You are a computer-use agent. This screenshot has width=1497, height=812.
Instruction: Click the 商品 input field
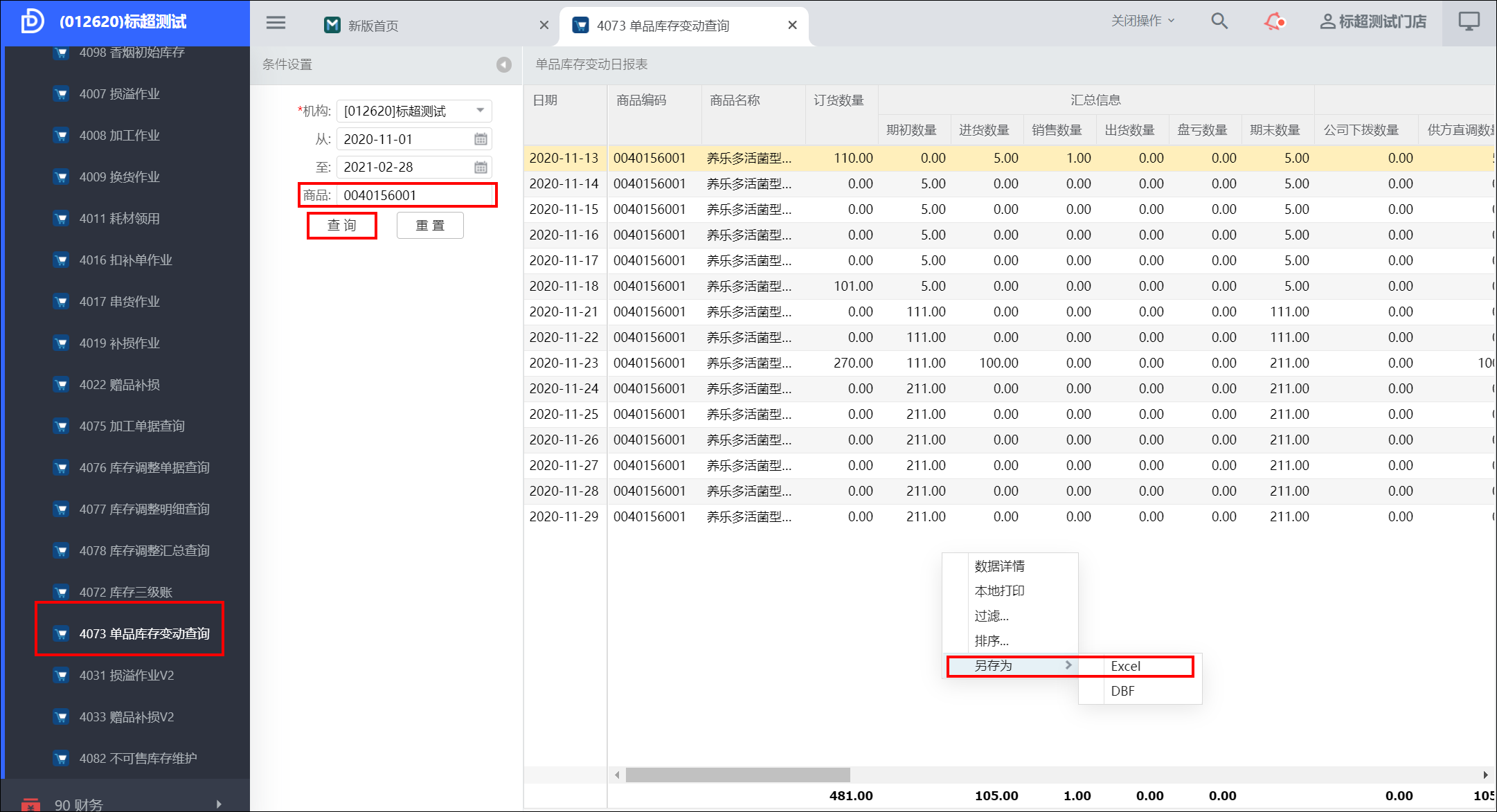[x=415, y=195]
